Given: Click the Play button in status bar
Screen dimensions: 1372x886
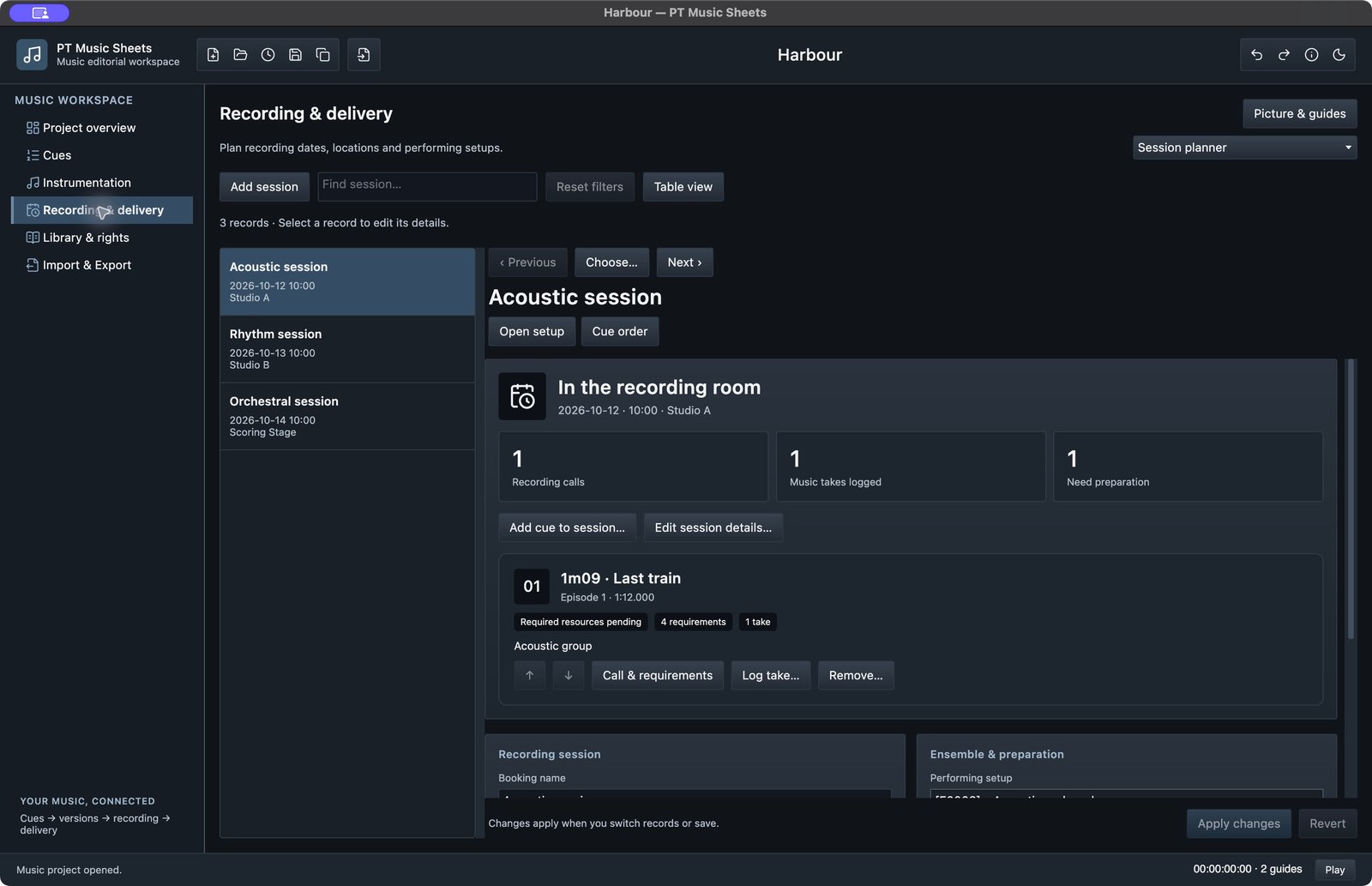Looking at the screenshot, I should [x=1335, y=870].
